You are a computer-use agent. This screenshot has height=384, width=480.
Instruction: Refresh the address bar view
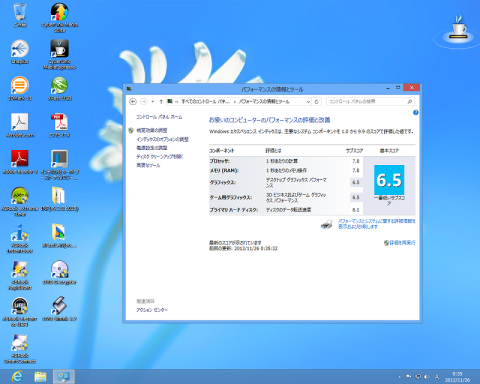[x=317, y=102]
